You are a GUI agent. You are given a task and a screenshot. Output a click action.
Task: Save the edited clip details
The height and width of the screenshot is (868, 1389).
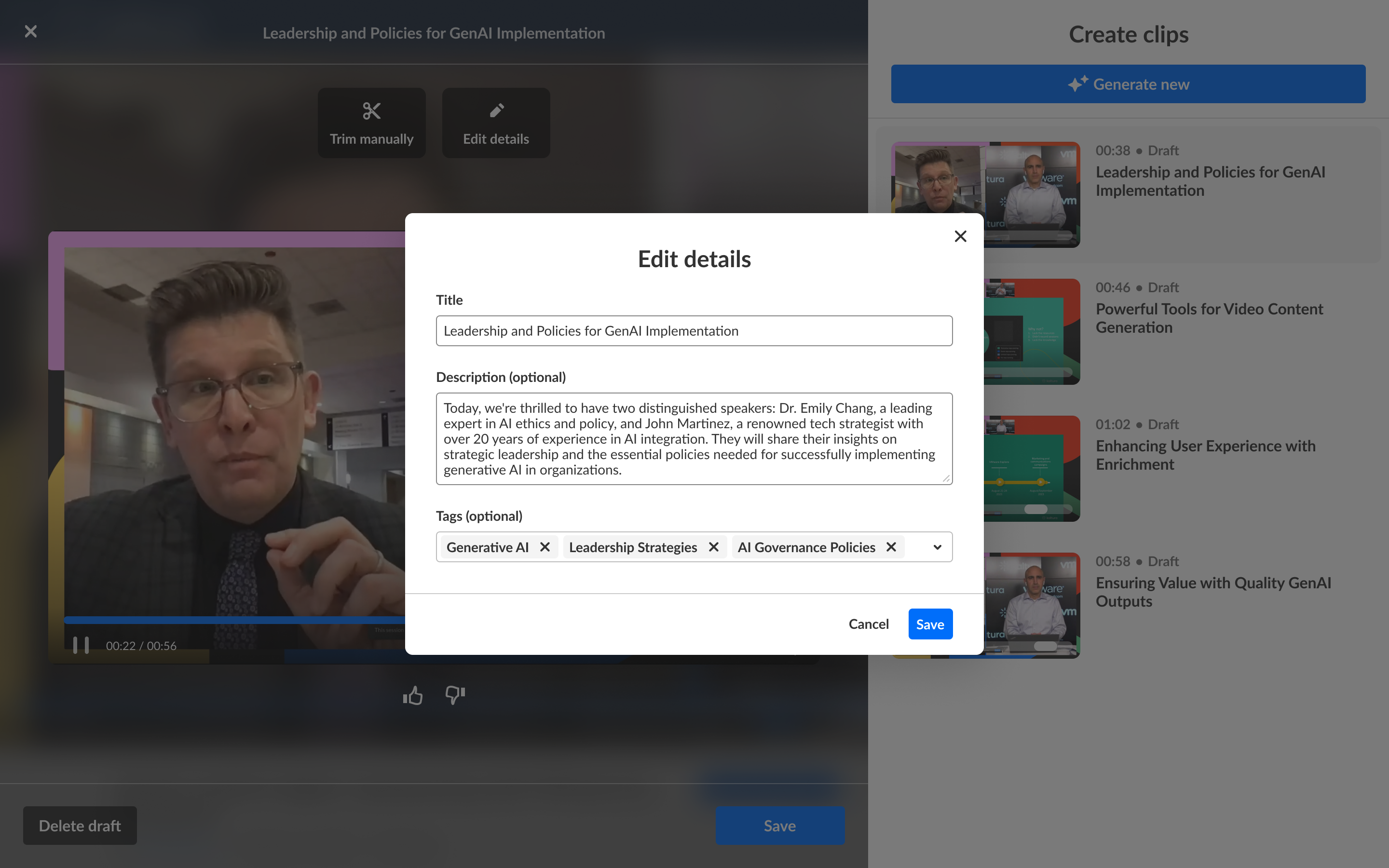930,624
